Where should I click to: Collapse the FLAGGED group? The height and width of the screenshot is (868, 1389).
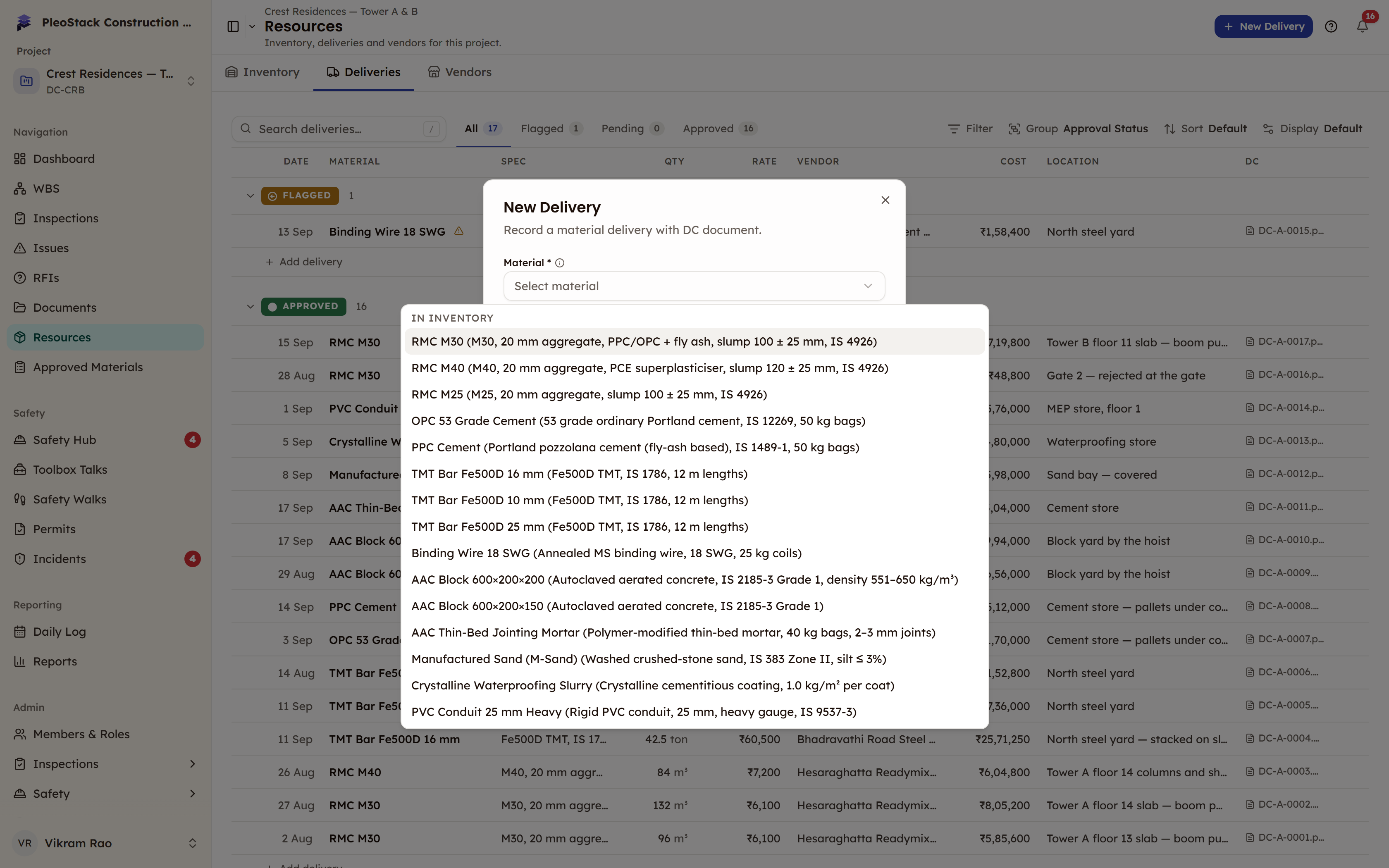coord(250,196)
